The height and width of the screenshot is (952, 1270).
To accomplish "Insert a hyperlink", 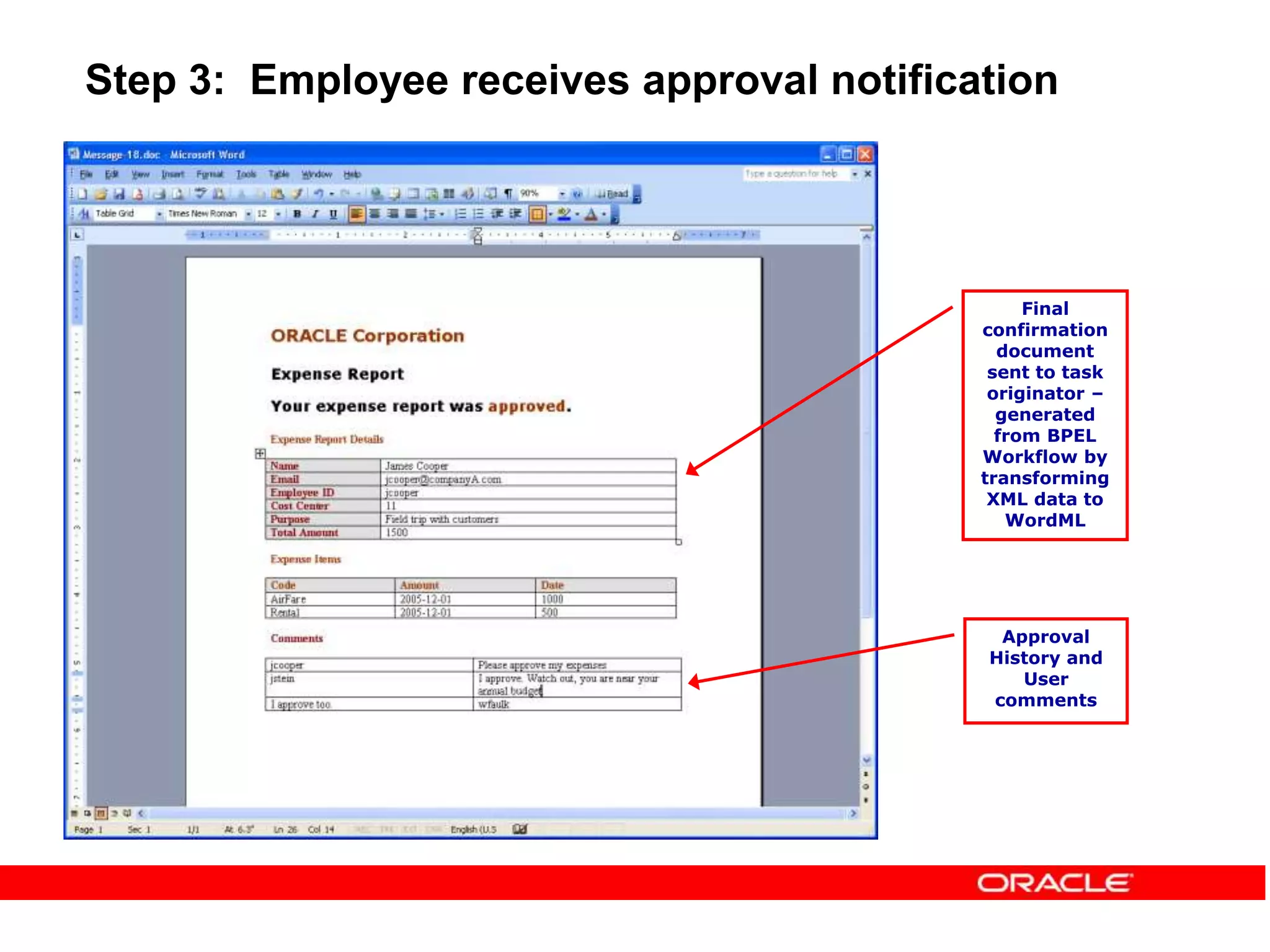I will [x=377, y=194].
